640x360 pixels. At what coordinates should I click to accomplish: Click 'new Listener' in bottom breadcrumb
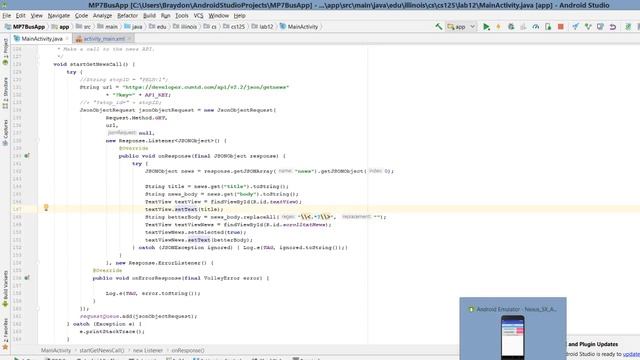[148, 350]
